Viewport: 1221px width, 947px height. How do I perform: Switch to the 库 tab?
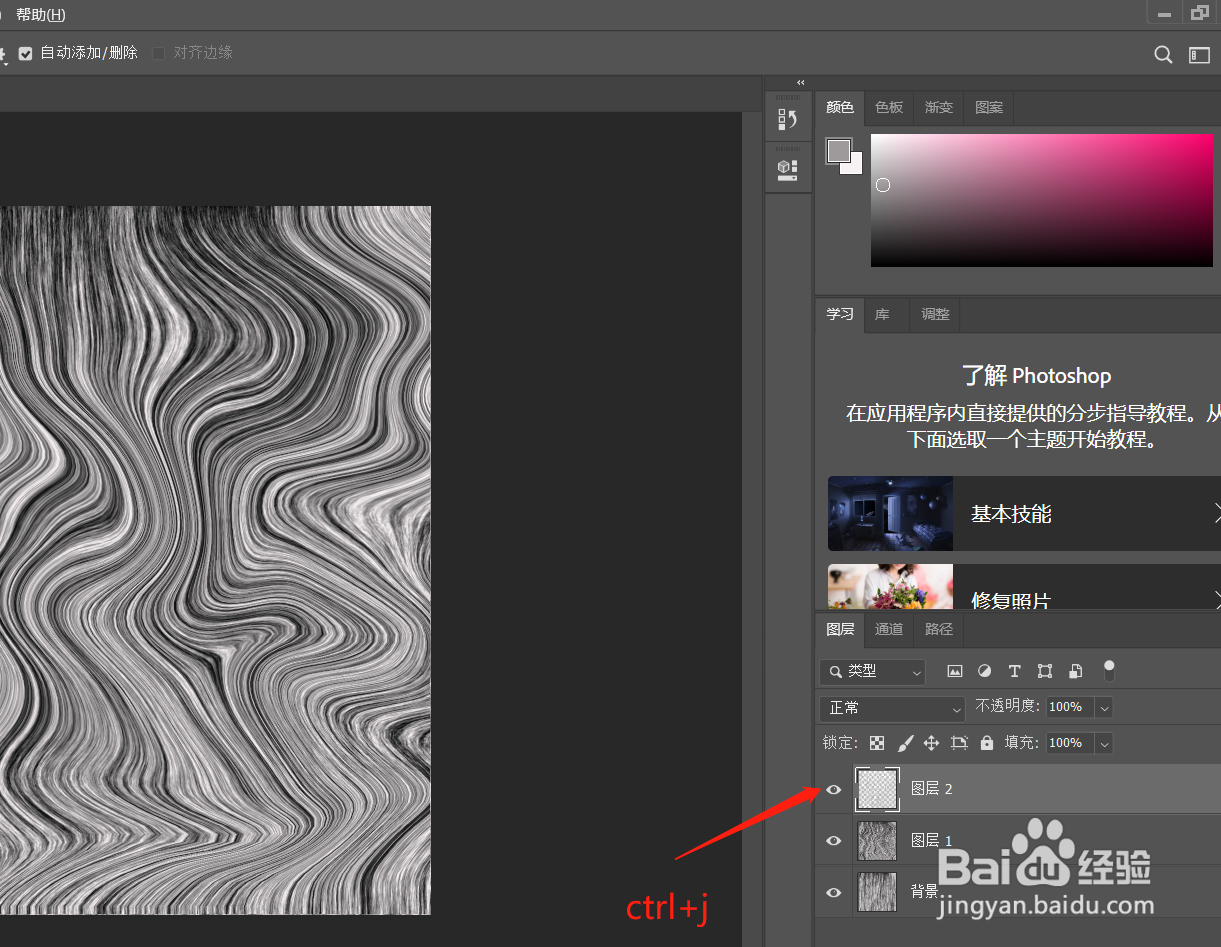coord(882,314)
